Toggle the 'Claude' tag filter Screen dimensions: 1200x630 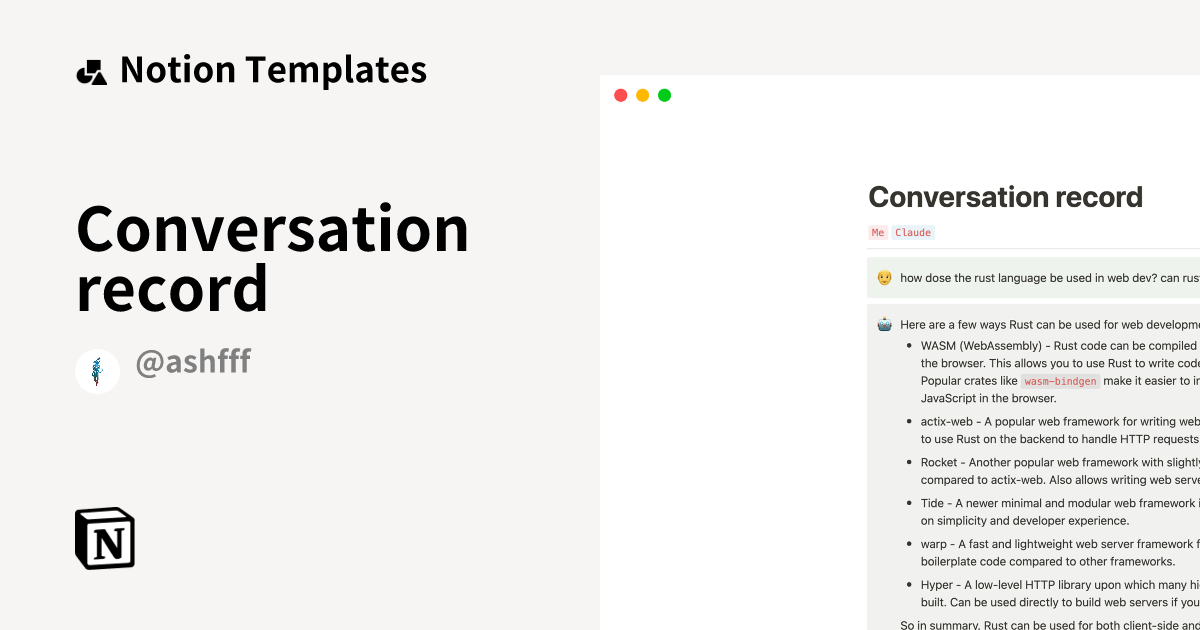[911, 232]
